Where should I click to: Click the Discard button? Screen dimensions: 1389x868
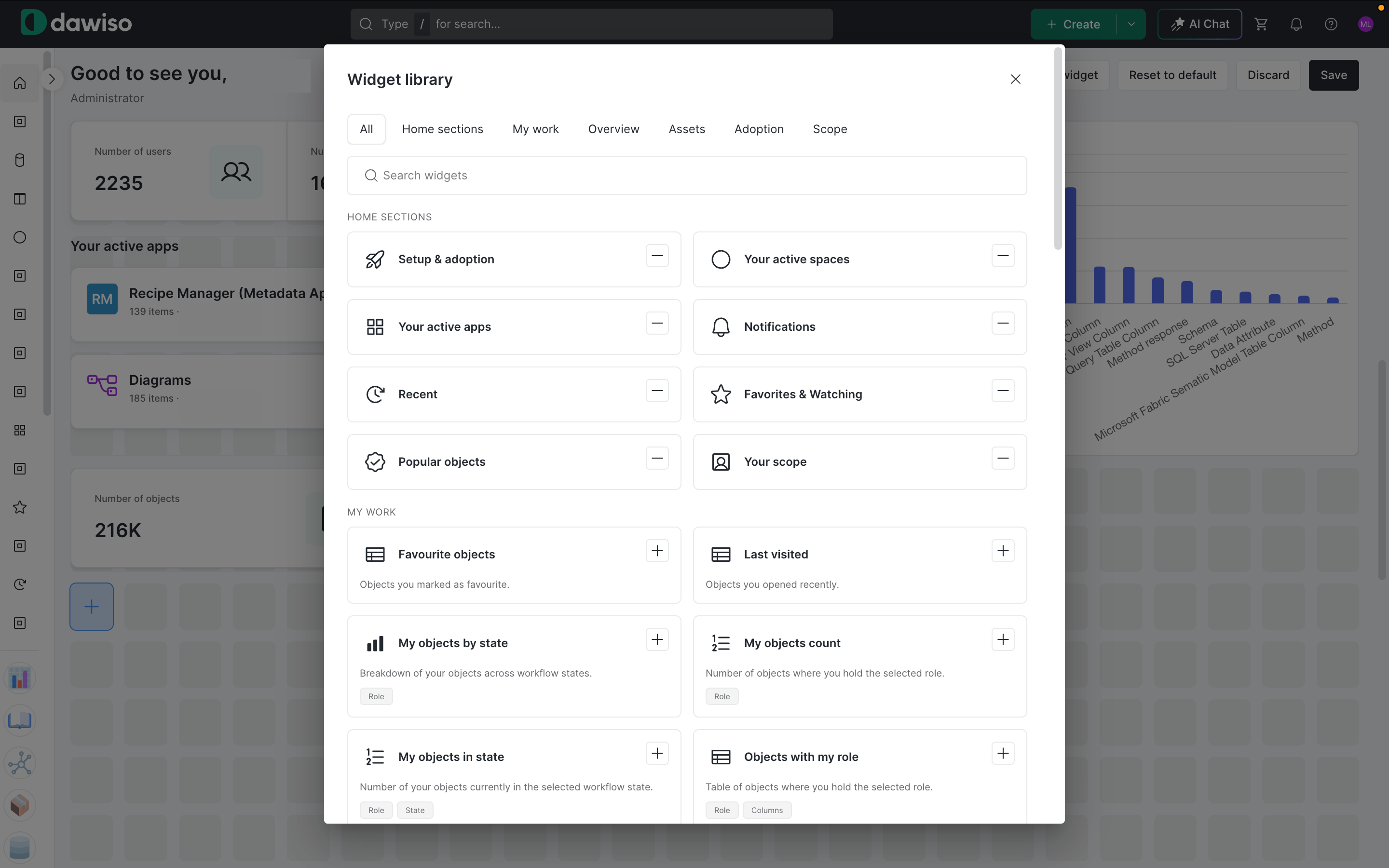pos(1268,75)
